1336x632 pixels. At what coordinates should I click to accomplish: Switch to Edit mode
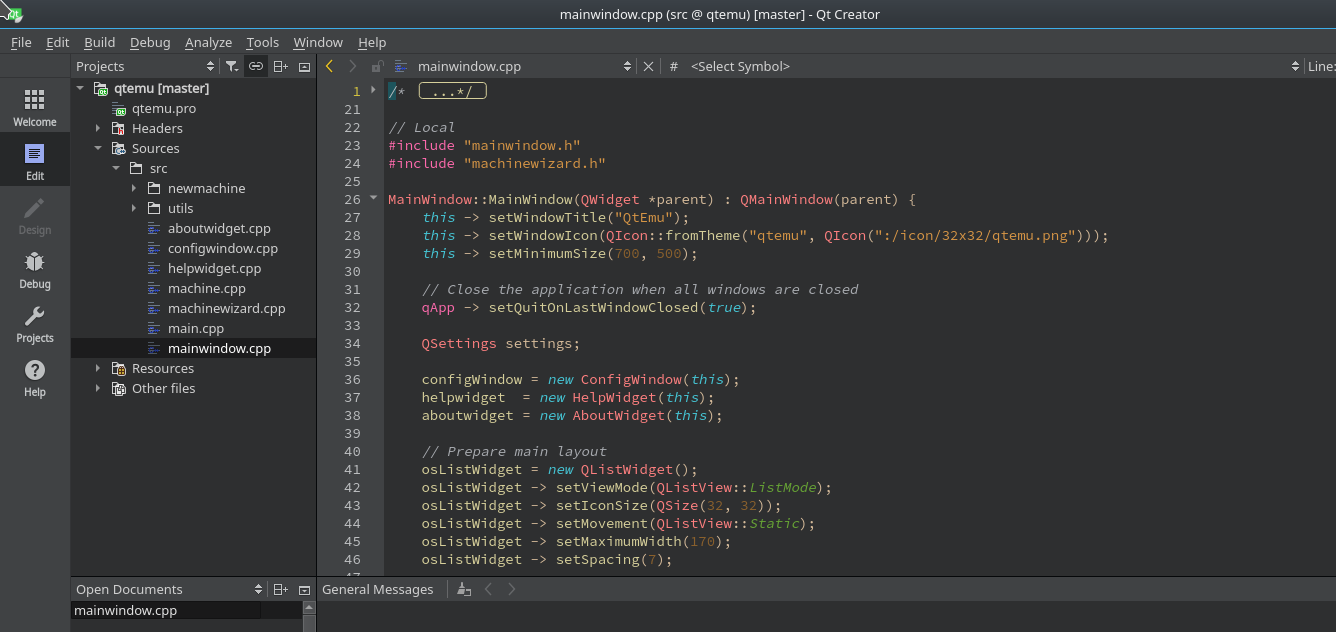[x=35, y=160]
